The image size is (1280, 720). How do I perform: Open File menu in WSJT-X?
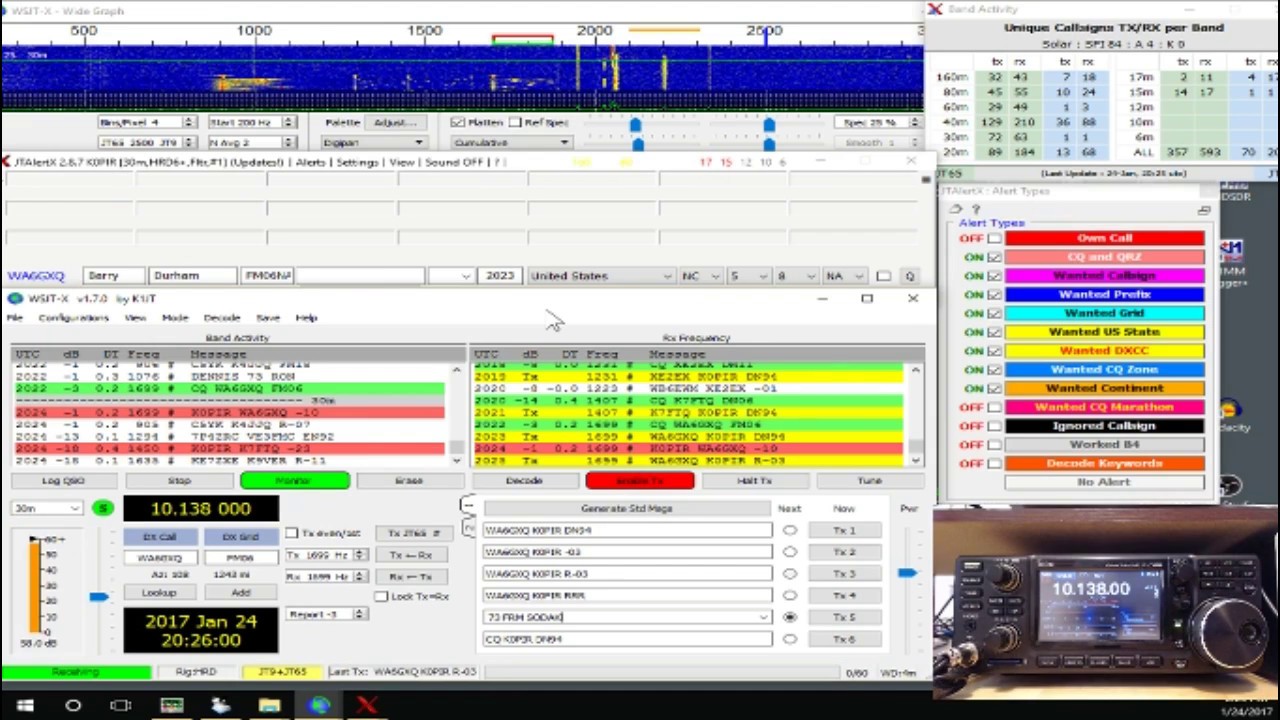[14, 318]
